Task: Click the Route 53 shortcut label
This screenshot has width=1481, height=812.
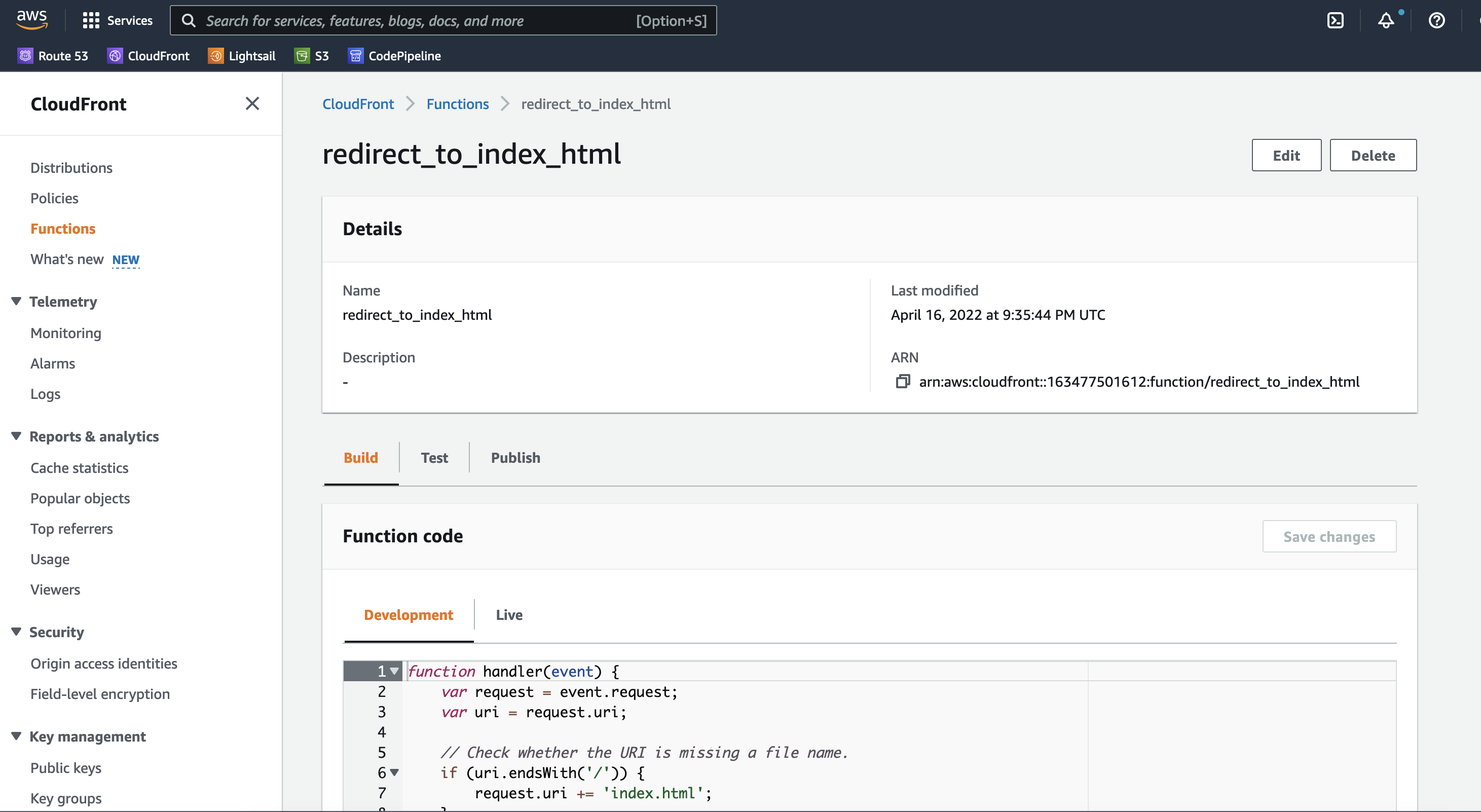Action: click(x=63, y=56)
